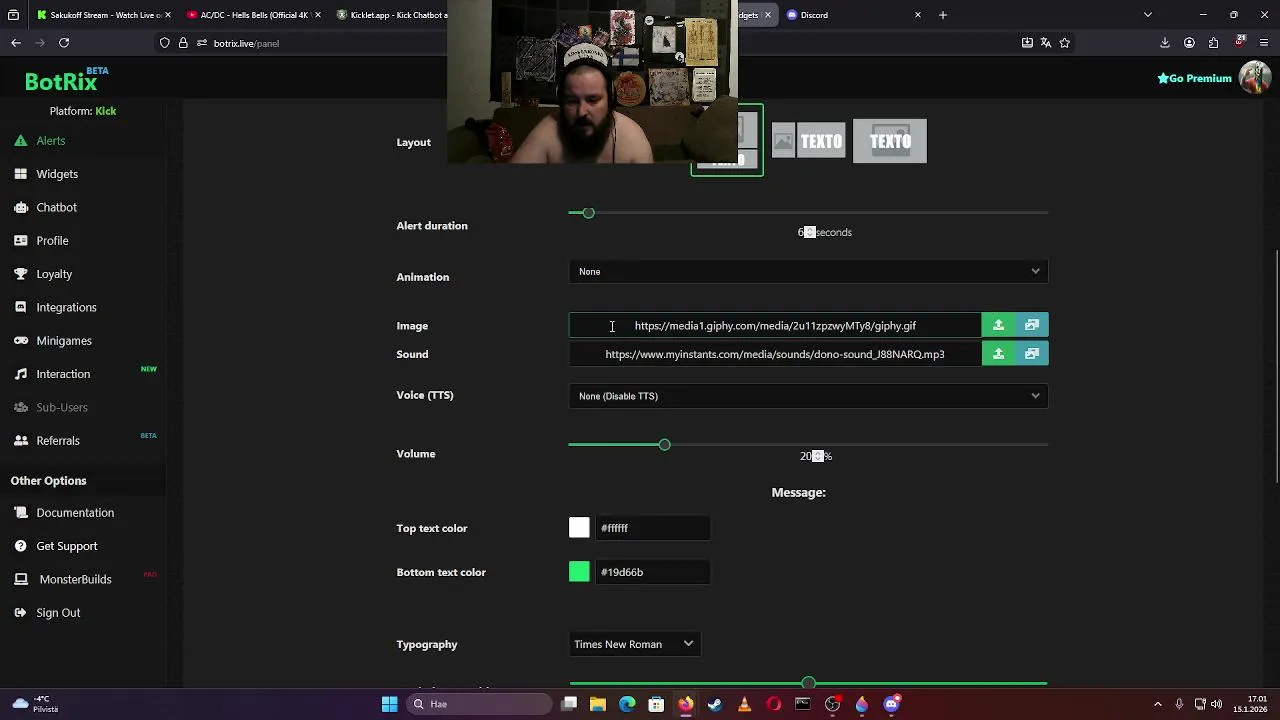1280x720 pixels.
Task: Click the translate page icon
Action: click(x=1046, y=43)
